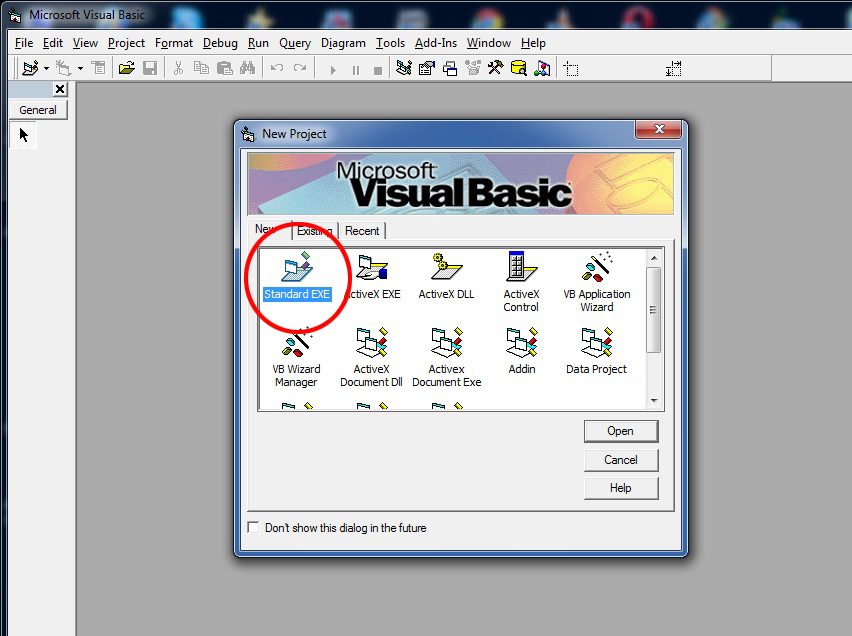Viewport: 852px width, 636px height.
Task: Select VB Application Wizard icon
Action: click(x=597, y=266)
